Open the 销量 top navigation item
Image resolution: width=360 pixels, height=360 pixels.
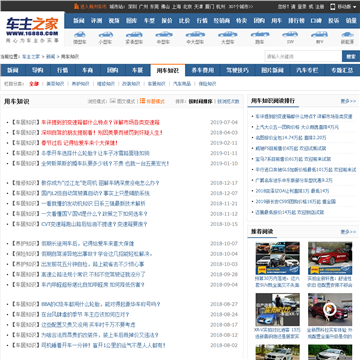pyautogui.click(x=351, y=21)
